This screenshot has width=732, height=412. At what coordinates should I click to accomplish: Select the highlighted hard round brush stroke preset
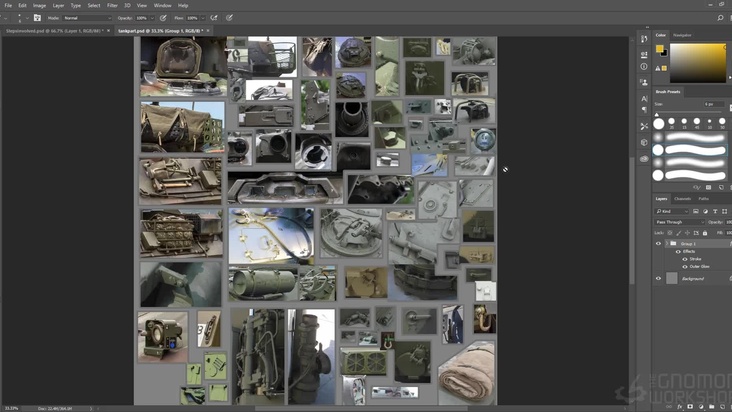[x=690, y=150]
